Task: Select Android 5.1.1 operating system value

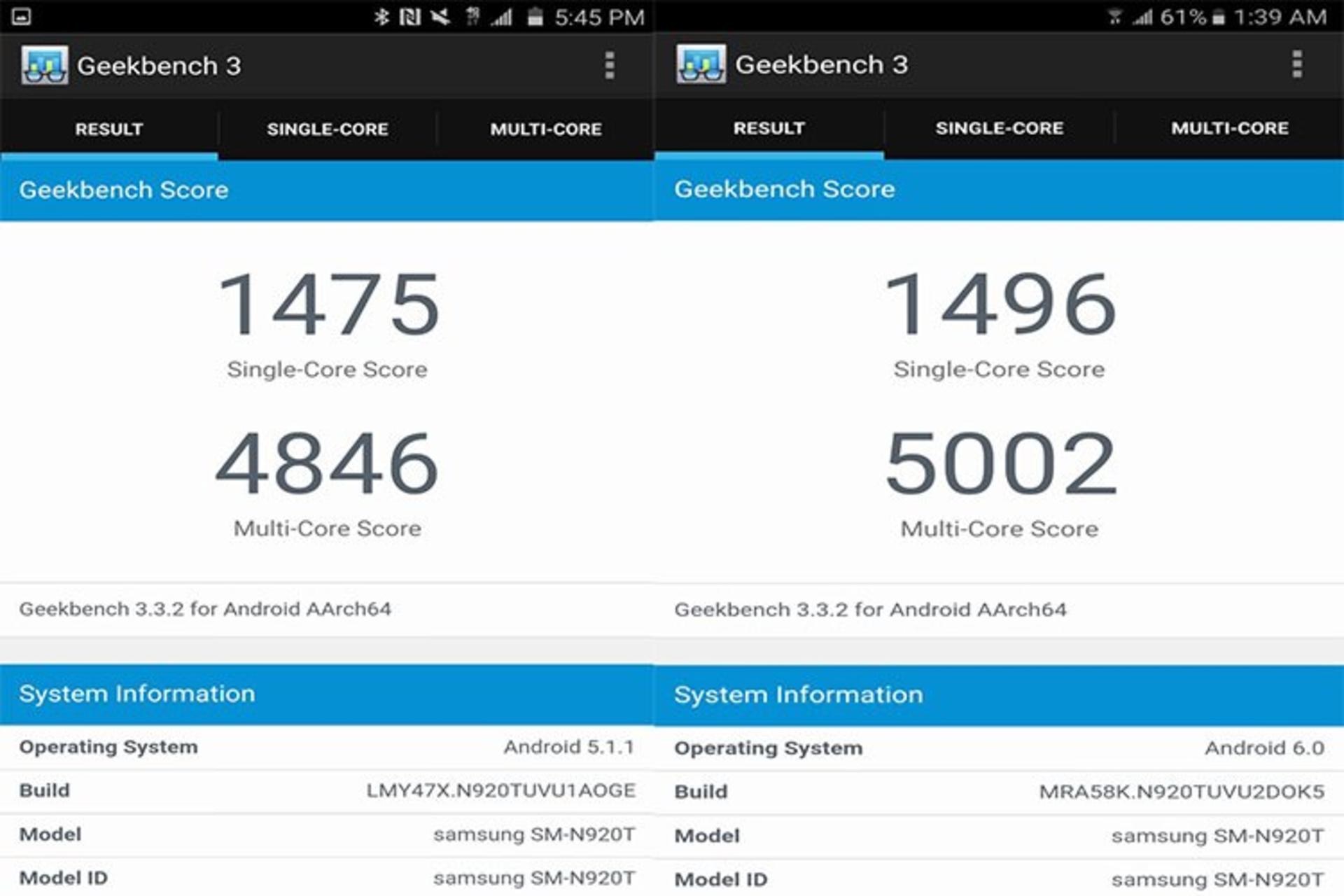Action: [569, 747]
